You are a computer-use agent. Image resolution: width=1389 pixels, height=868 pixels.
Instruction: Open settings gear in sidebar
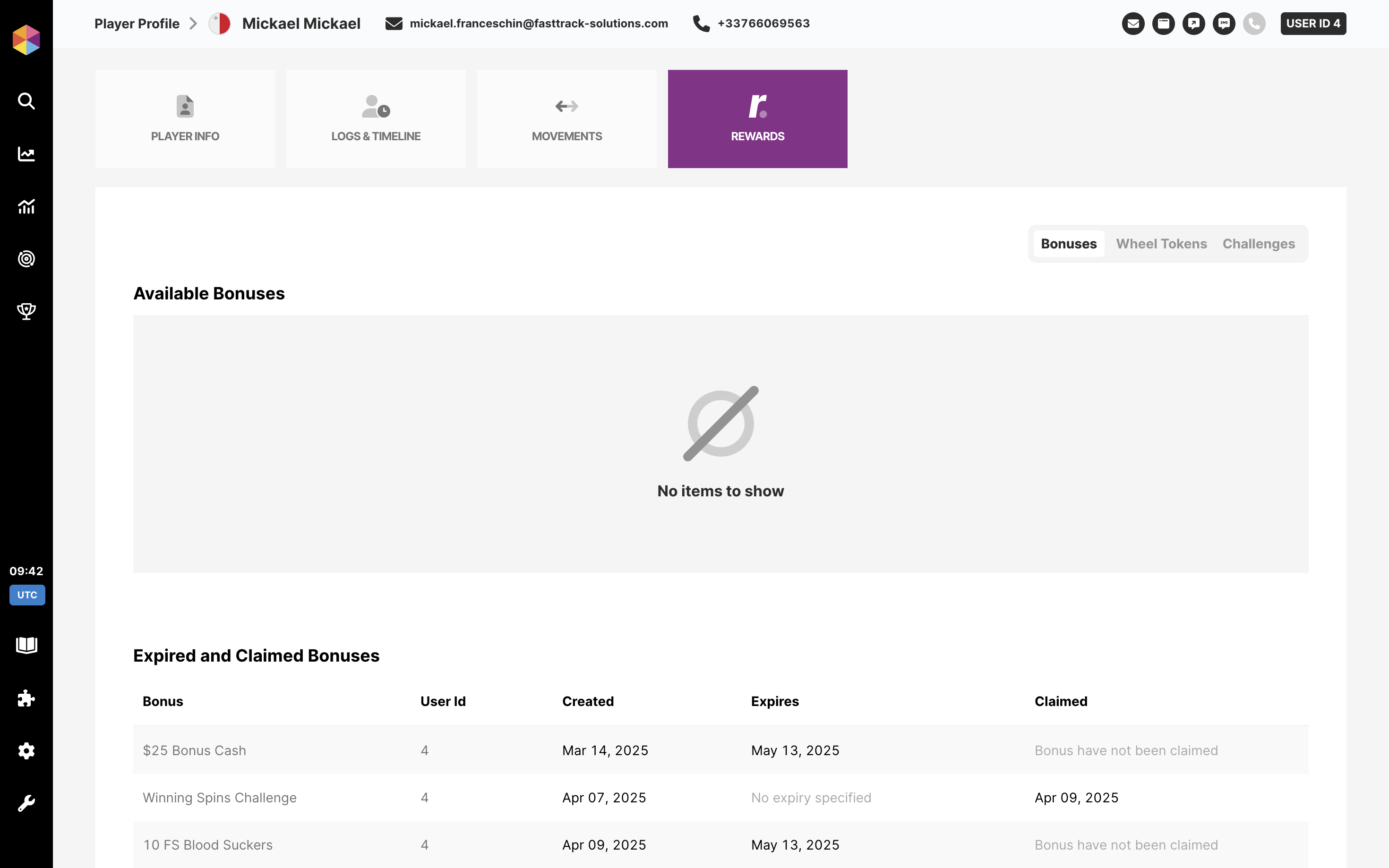[x=26, y=751]
